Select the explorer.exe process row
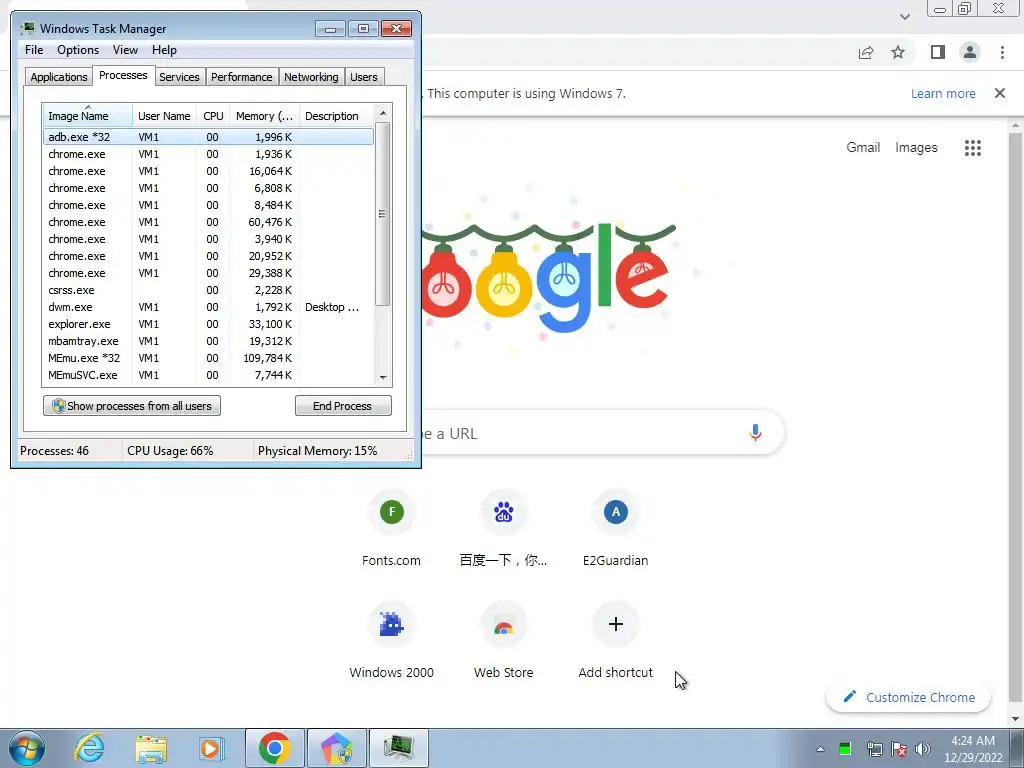The image size is (1024, 768). (208, 324)
